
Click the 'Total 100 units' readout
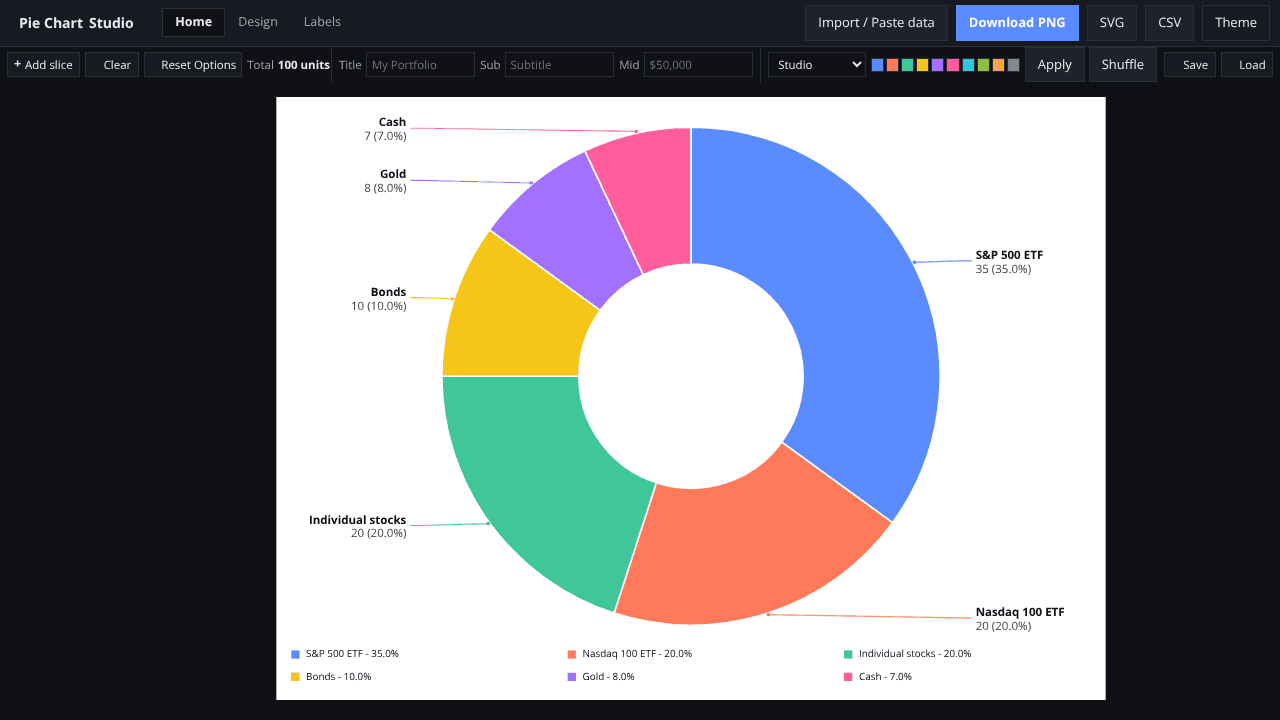click(288, 65)
